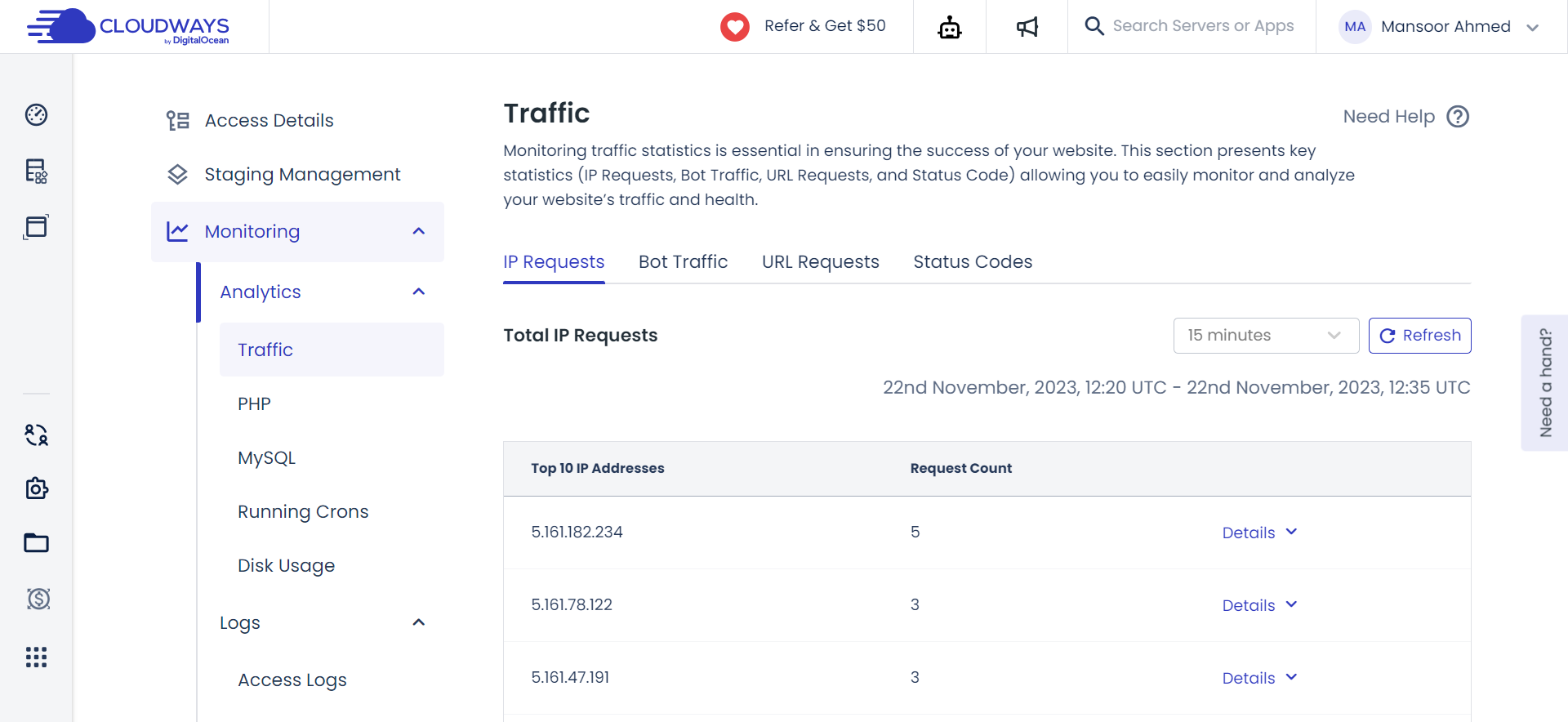Expand Details for IP 5.161.47.191
The height and width of the screenshot is (722, 1568).
[x=1260, y=678]
